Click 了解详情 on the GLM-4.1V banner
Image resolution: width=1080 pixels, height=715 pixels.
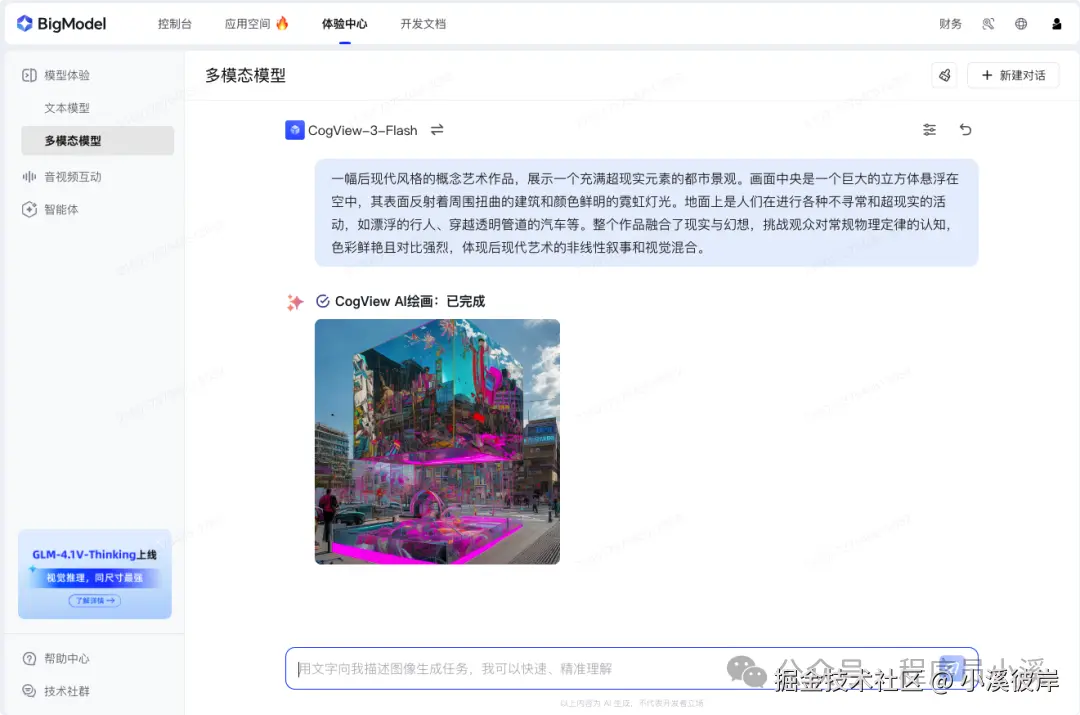coord(95,600)
